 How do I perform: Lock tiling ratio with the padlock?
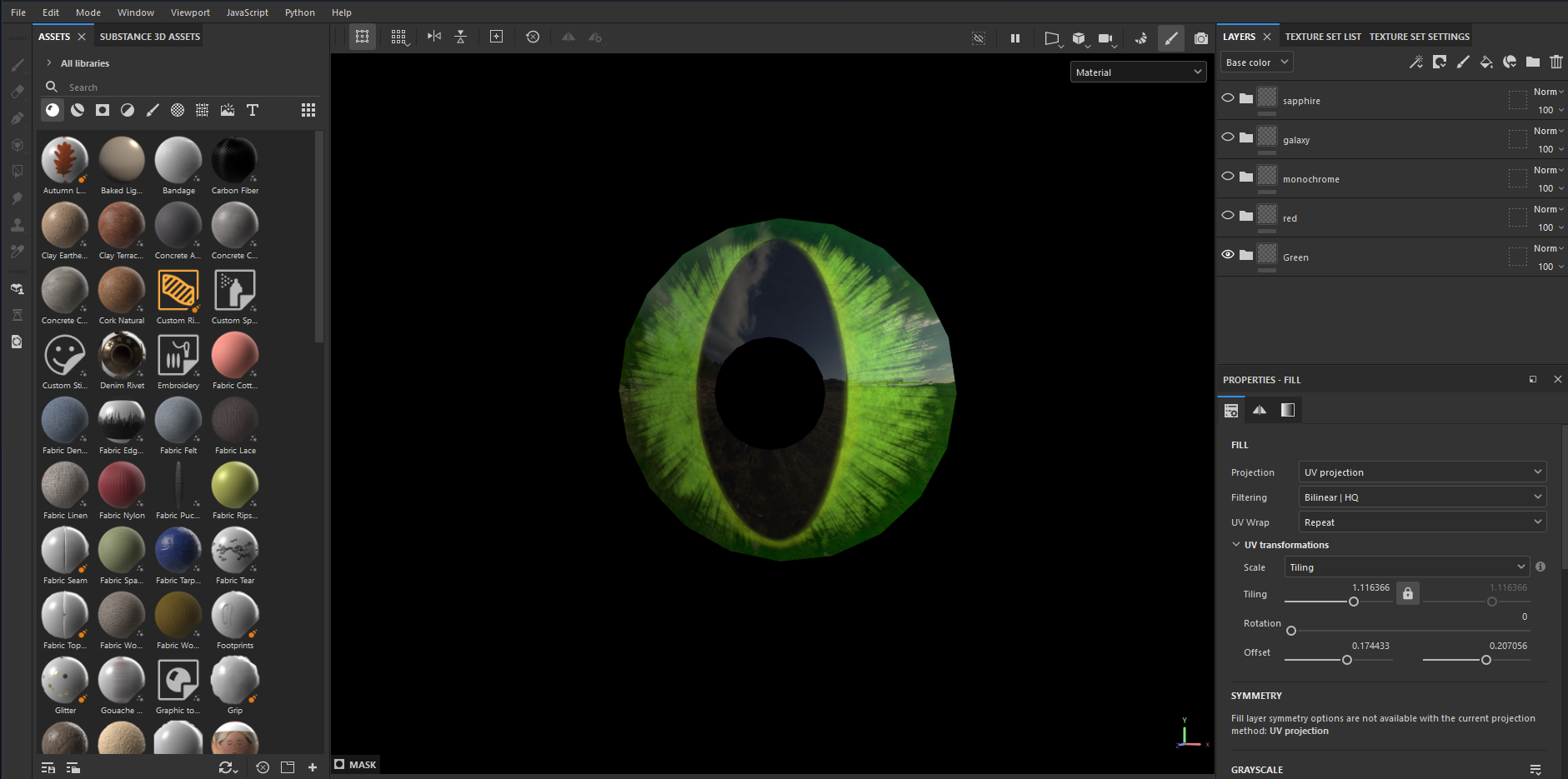[1407, 593]
